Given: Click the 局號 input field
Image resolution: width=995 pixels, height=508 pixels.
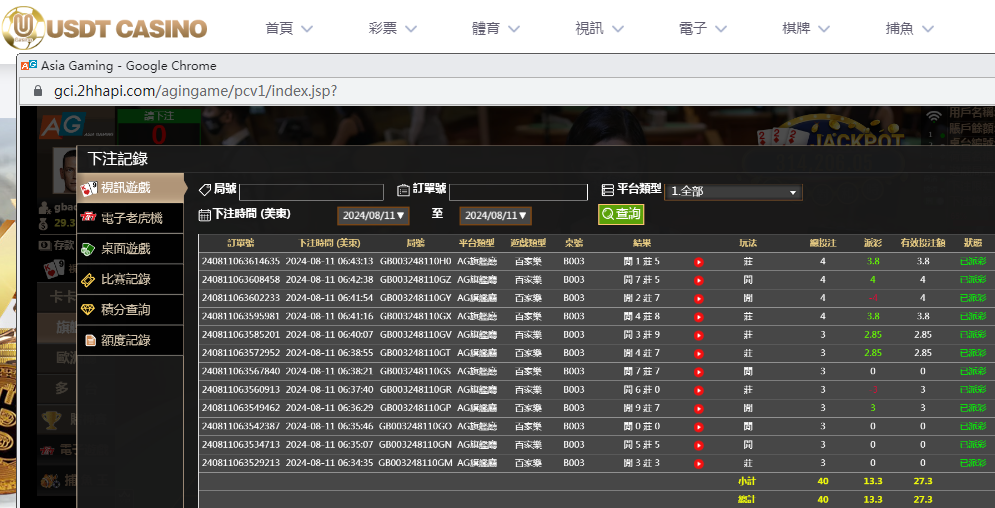Looking at the screenshot, I should 311,192.
